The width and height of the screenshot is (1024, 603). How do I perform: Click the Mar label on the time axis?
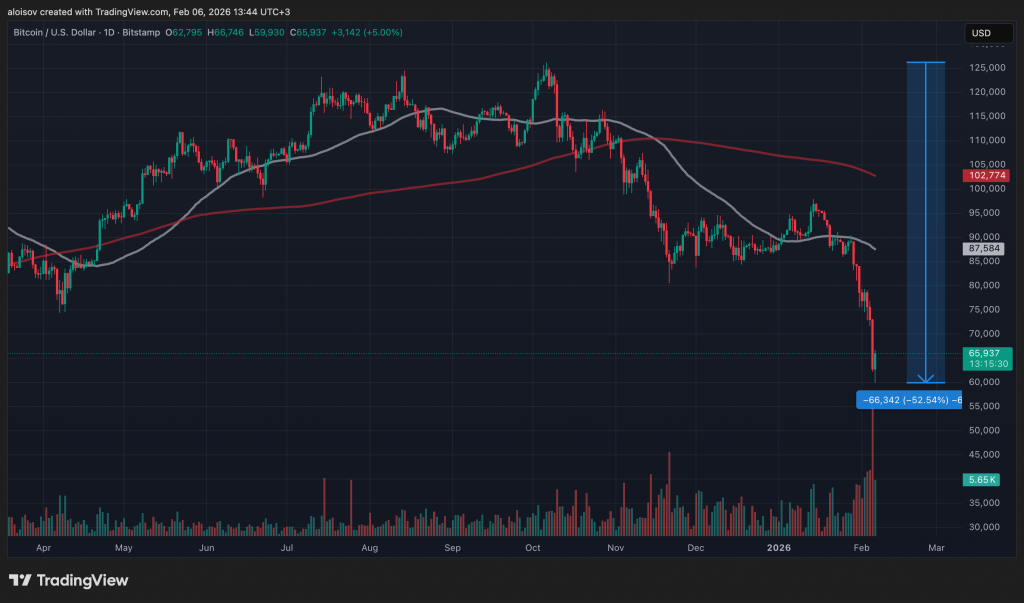(x=936, y=548)
